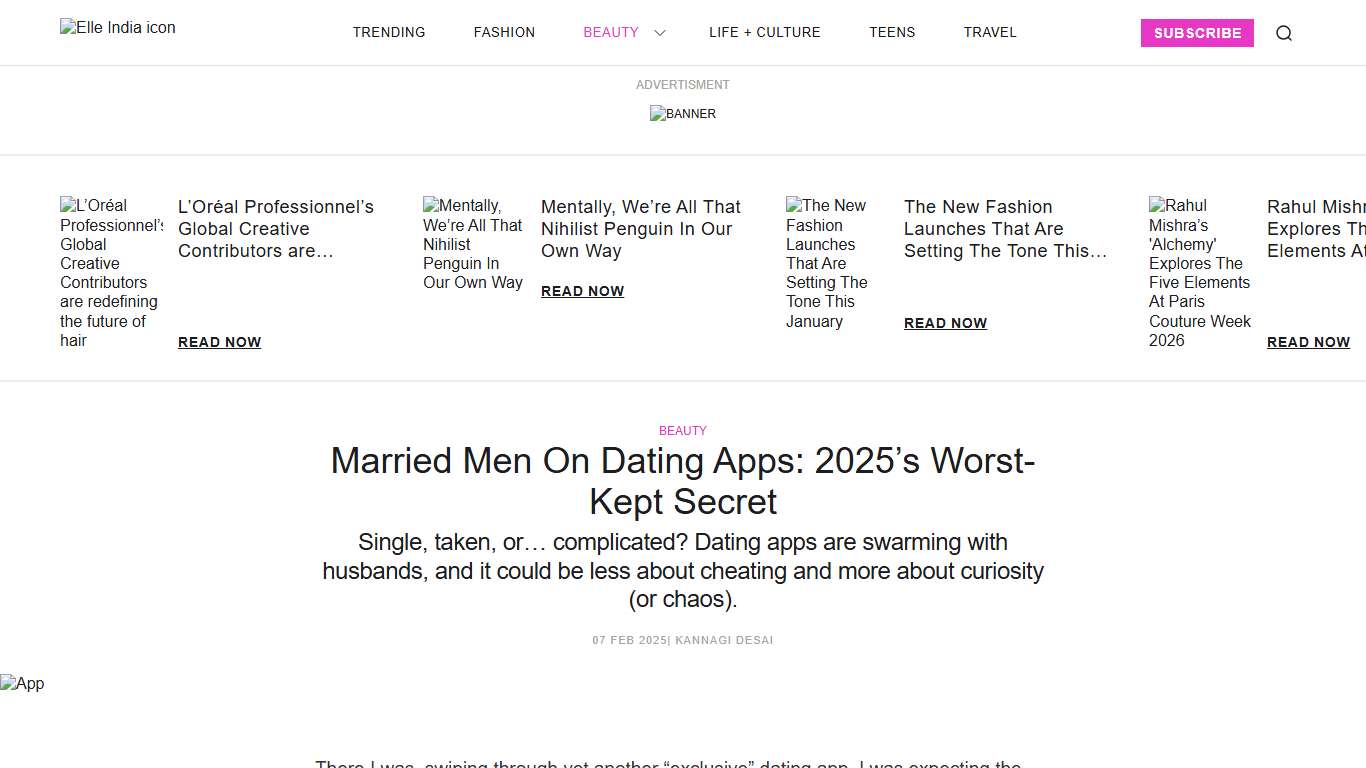Screen dimensions: 1366x768
Task: Click headline The New Fashion Launches
Action: pos(1004,229)
